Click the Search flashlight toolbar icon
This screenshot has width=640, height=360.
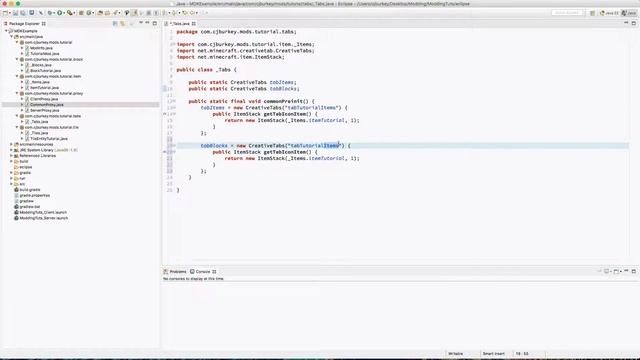[x=116, y=13]
